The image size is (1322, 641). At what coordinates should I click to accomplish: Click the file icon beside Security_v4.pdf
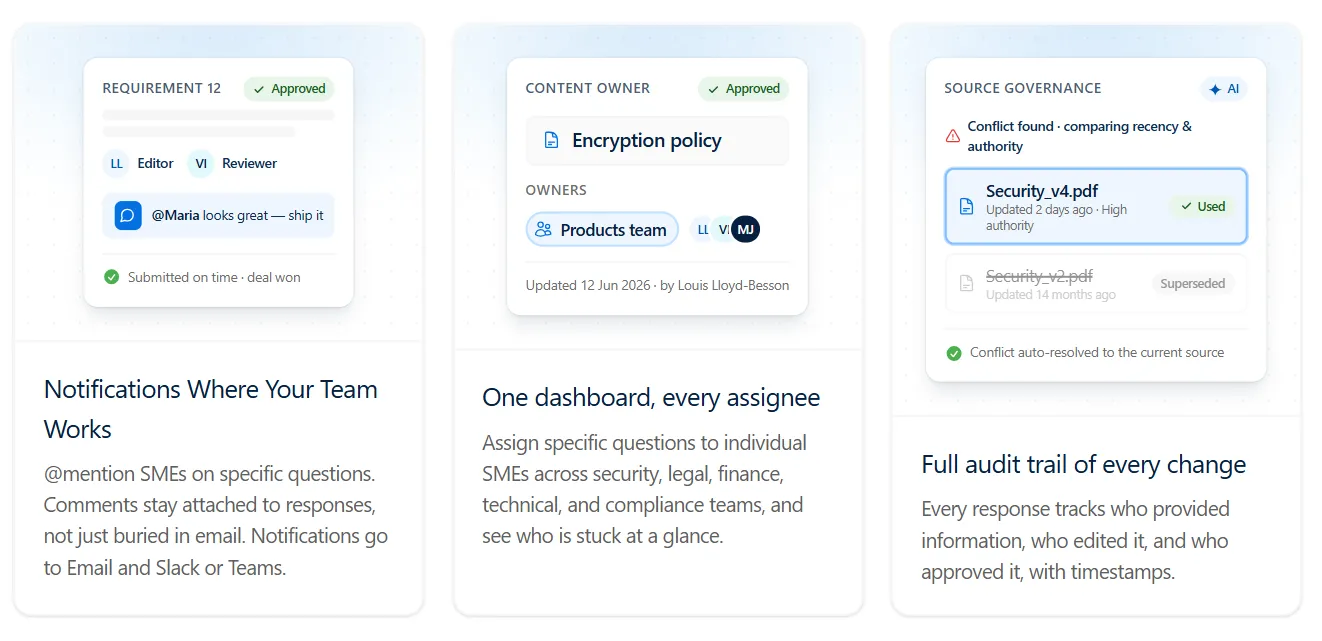click(x=966, y=207)
